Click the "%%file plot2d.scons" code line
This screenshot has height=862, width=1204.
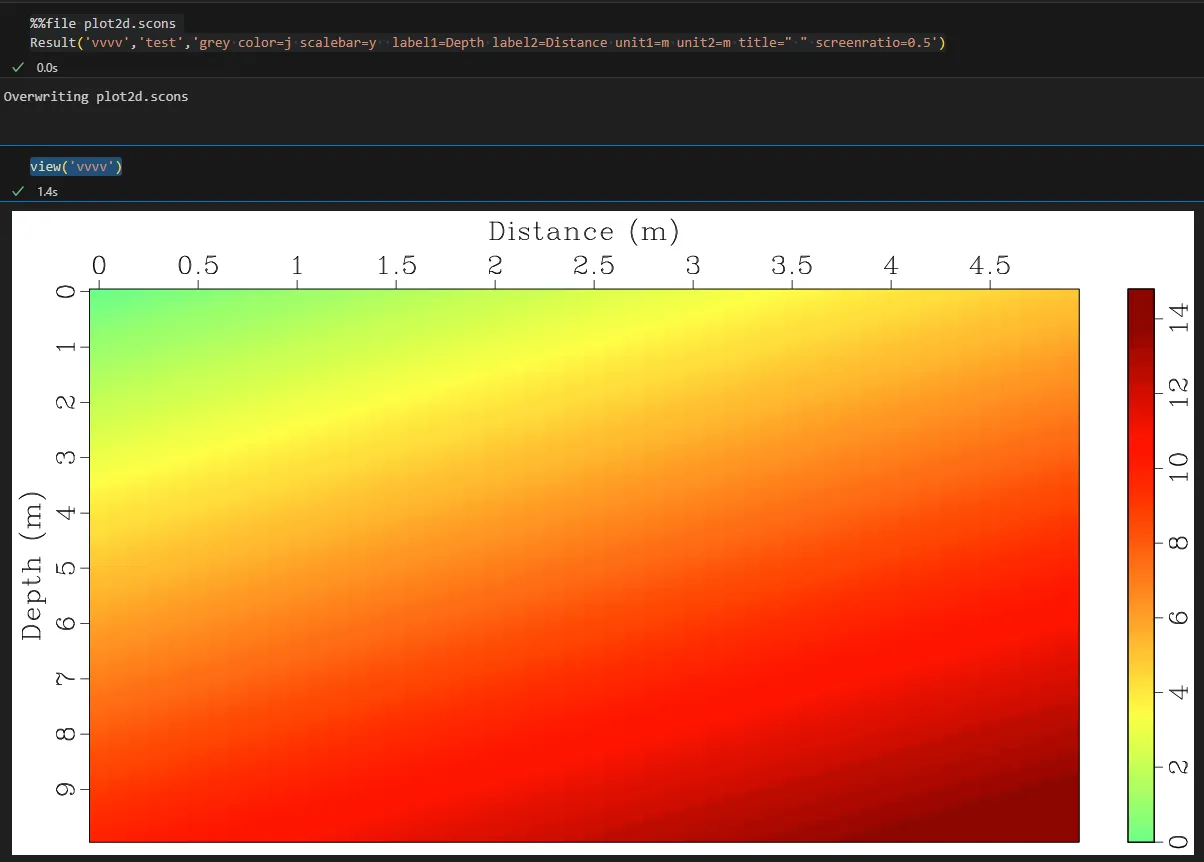click(103, 23)
